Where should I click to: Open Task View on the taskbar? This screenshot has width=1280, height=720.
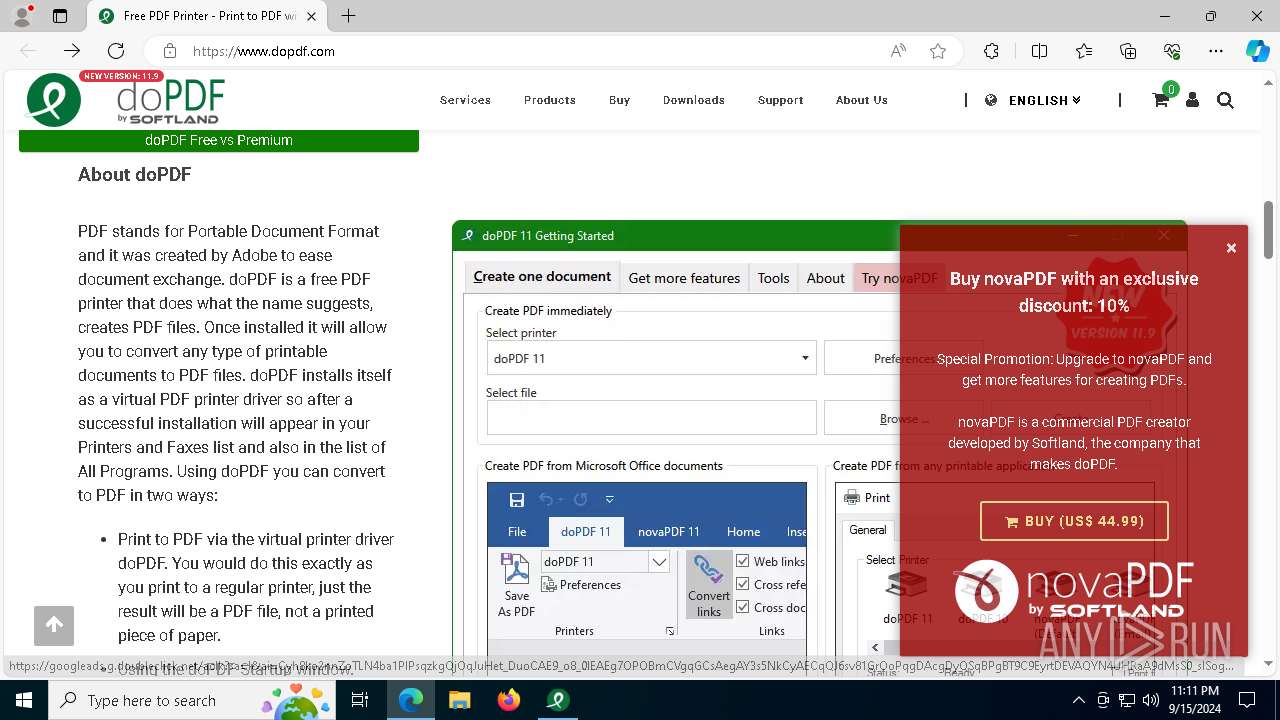[360, 700]
